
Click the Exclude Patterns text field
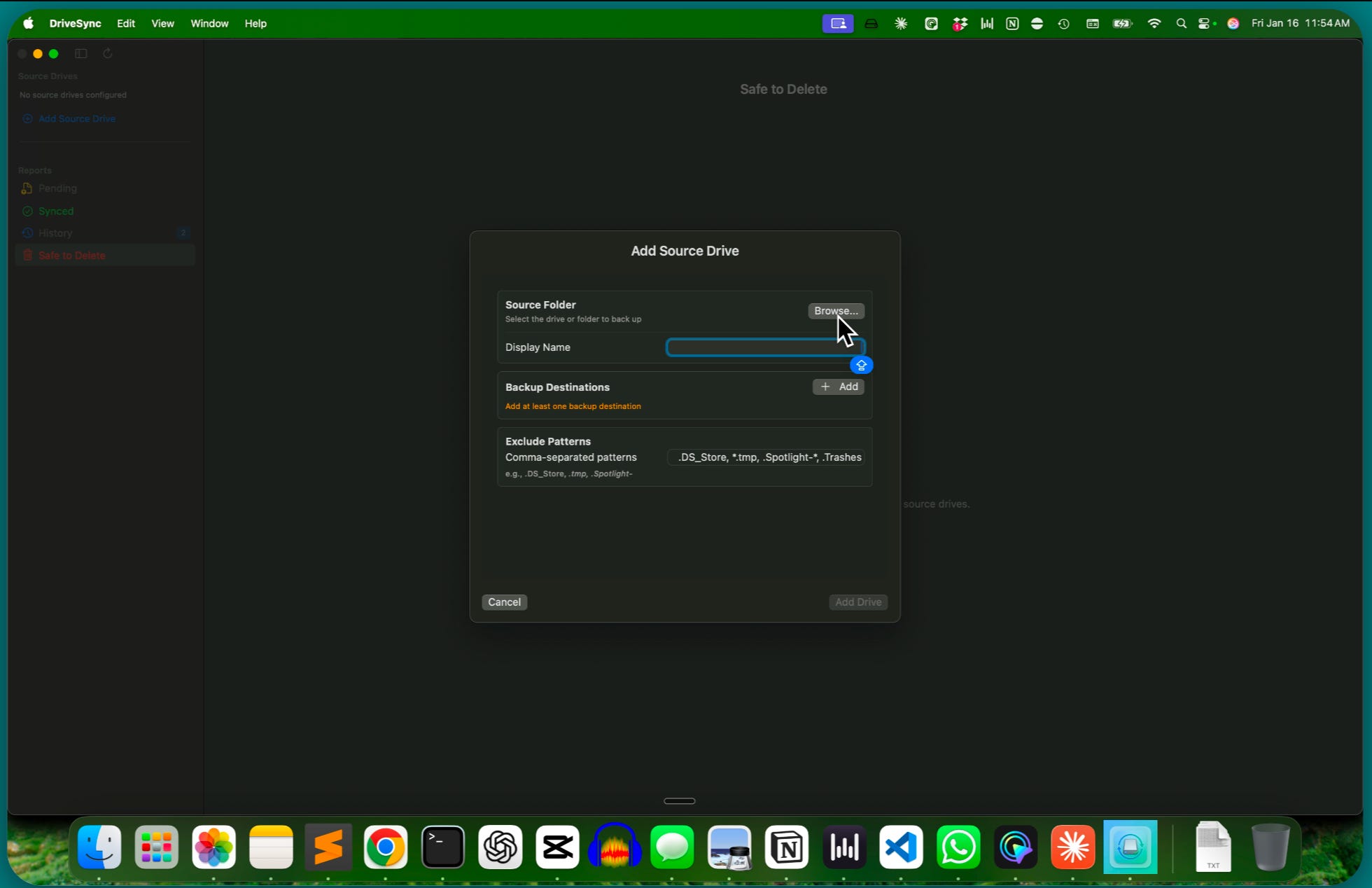(766, 457)
